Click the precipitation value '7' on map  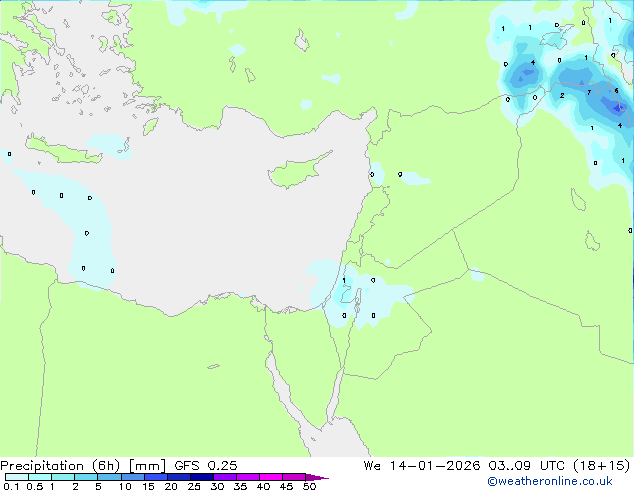(589, 93)
